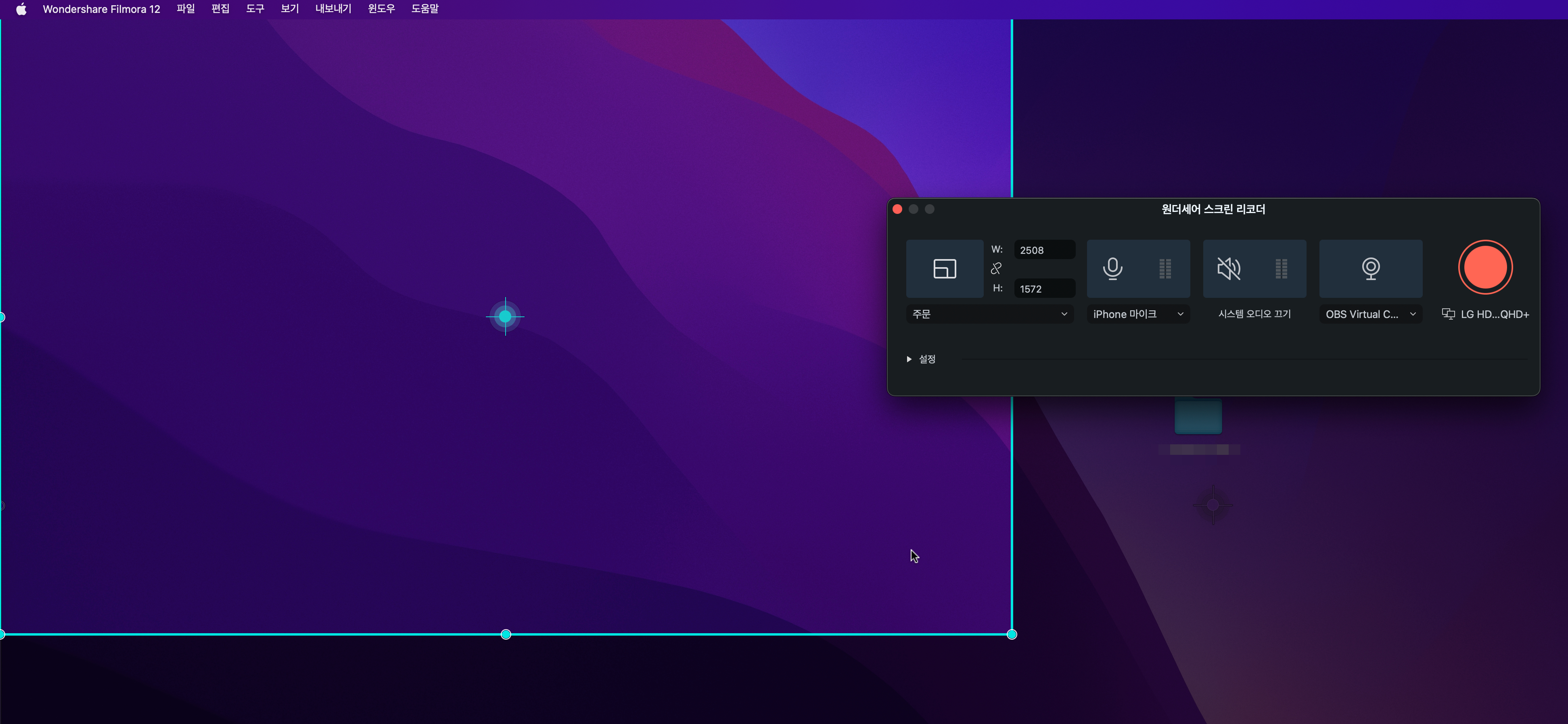Open the 도구 menu

pyautogui.click(x=255, y=9)
